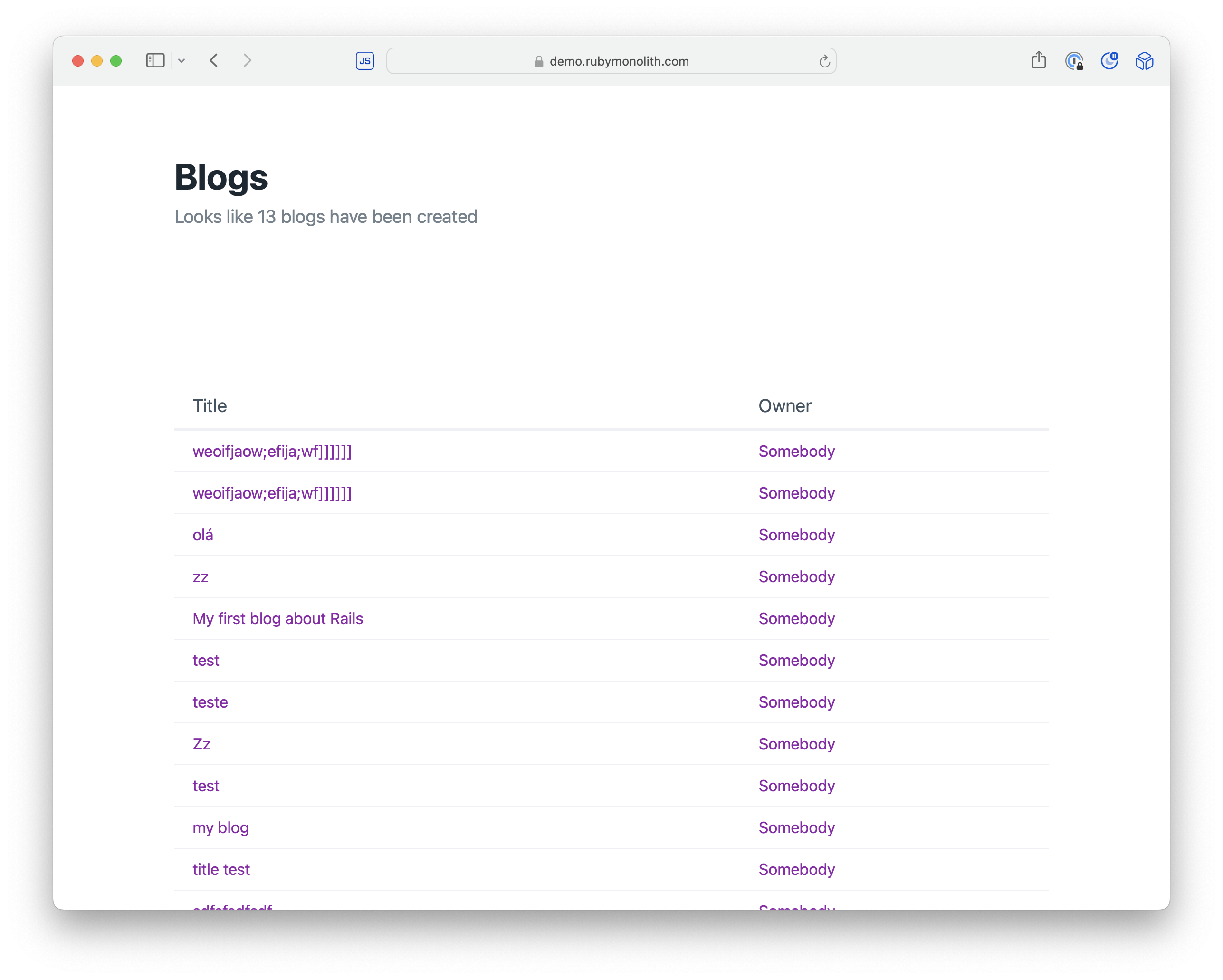Click the Safari sidebar toggle icon
The height and width of the screenshot is (980, 1223).
pyautogui.click(x=155, y=61)
